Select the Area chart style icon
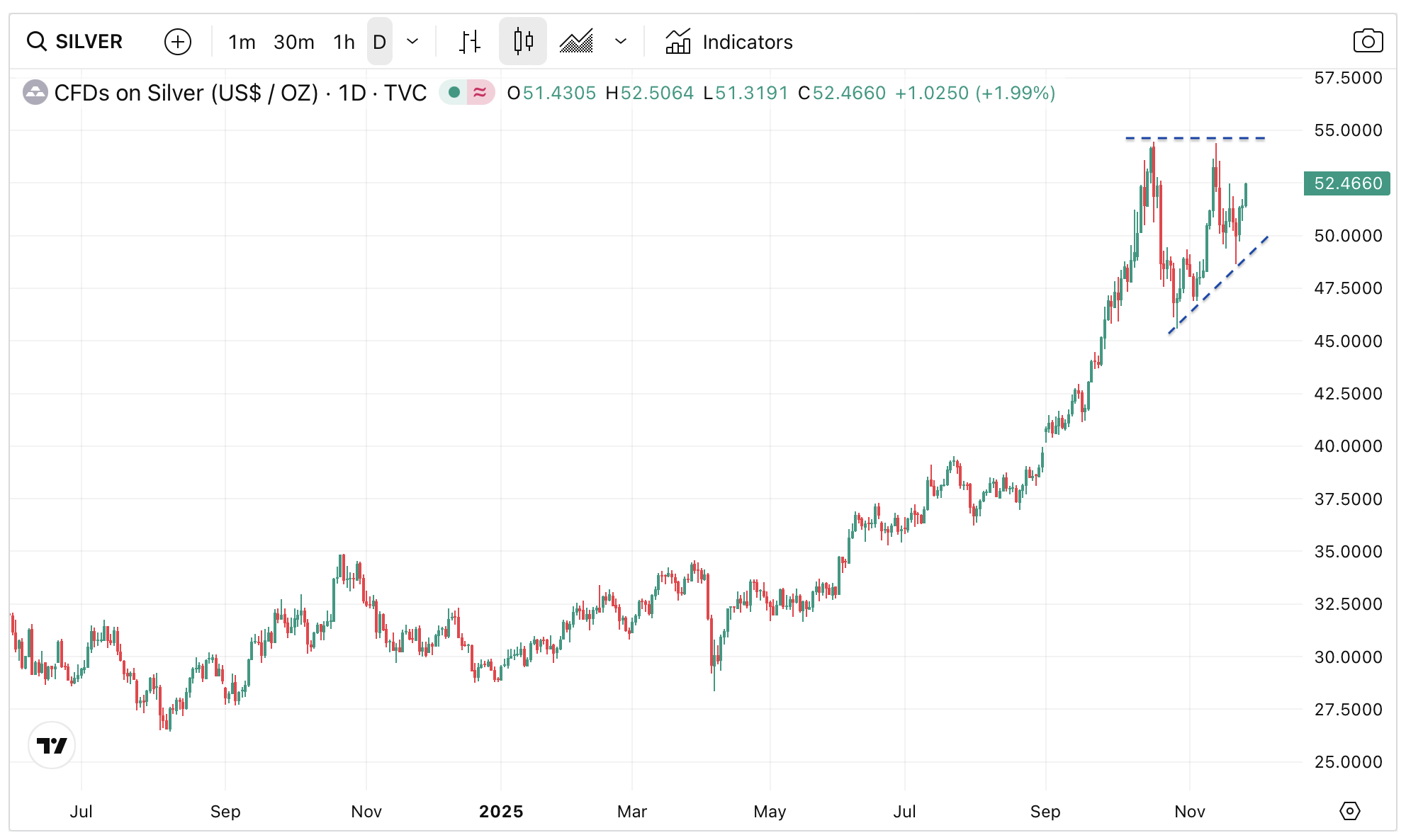This screenshot has height=840, width=1406. click(576, 42)
